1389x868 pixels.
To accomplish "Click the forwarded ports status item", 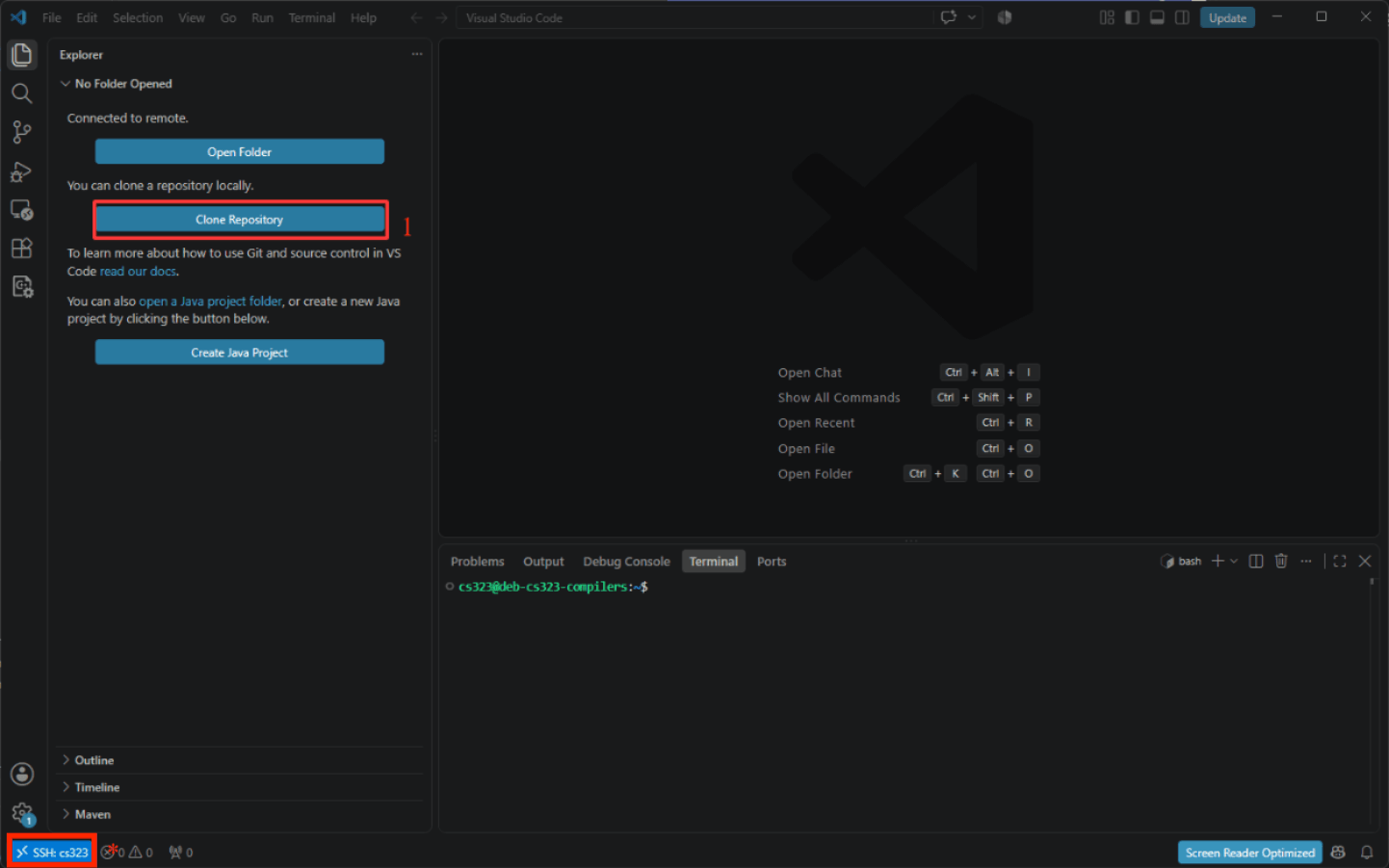I will [181, 853].
